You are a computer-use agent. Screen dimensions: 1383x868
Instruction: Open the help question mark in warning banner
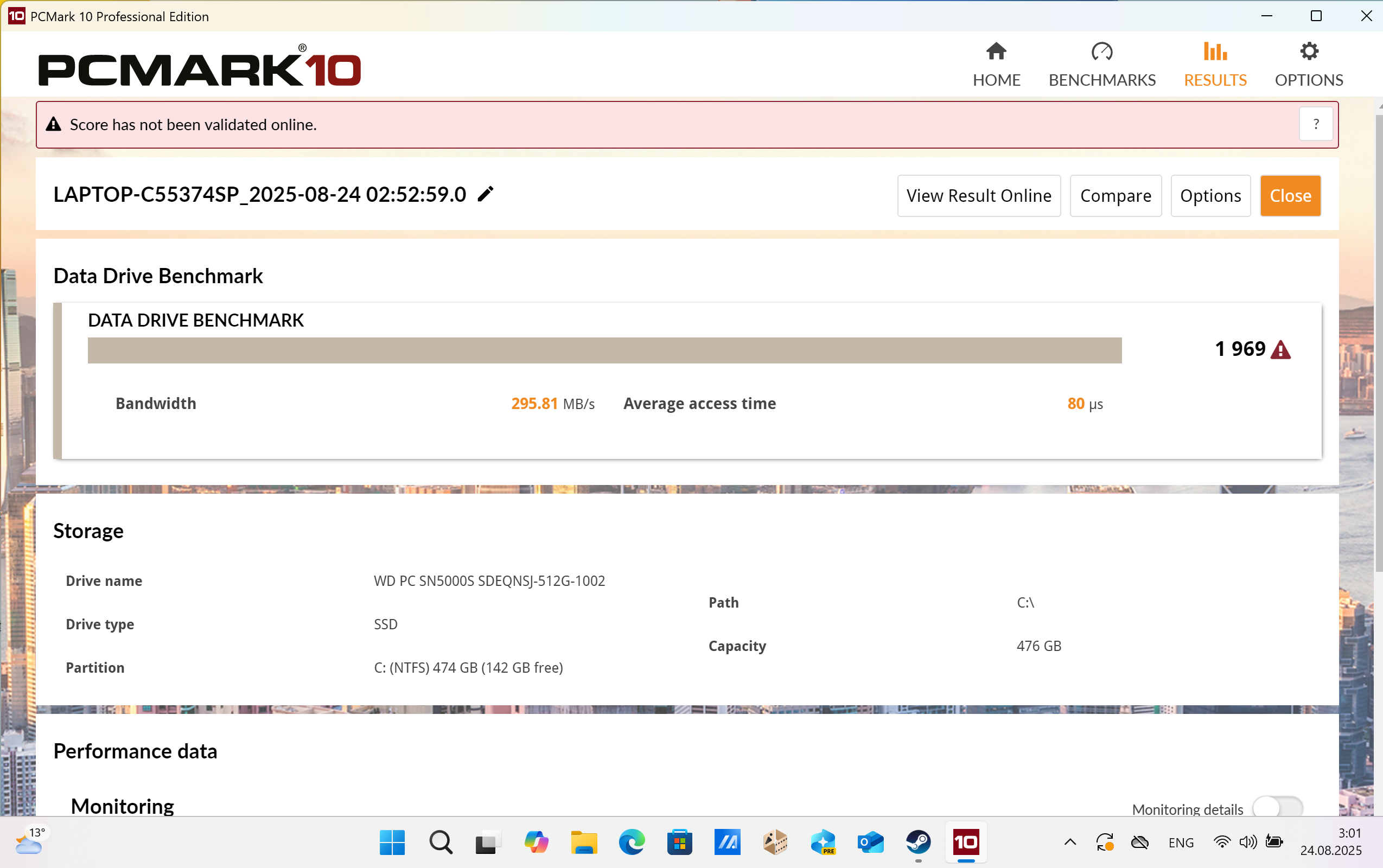tap(1315, 124)
